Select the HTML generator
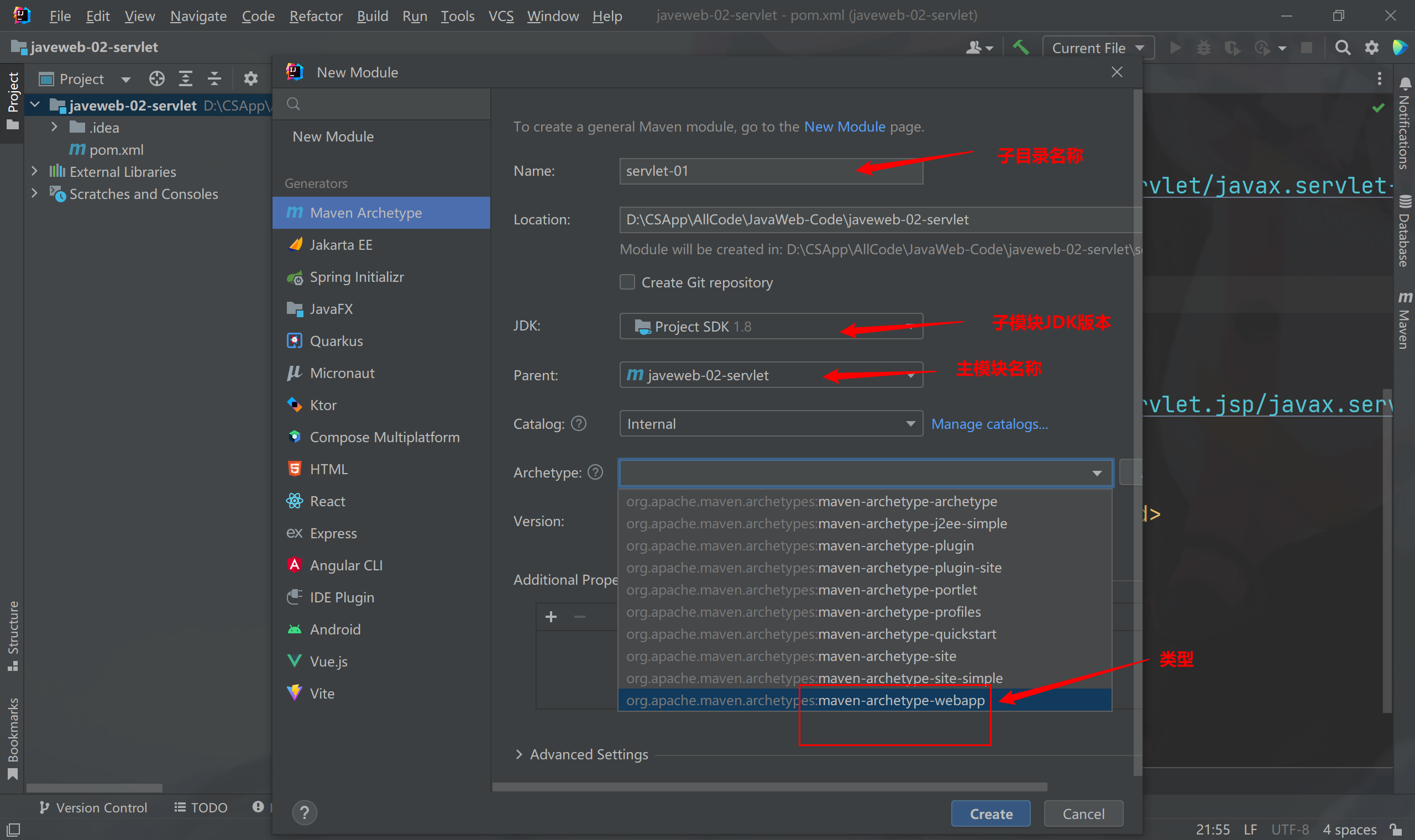 click(381, 469)
